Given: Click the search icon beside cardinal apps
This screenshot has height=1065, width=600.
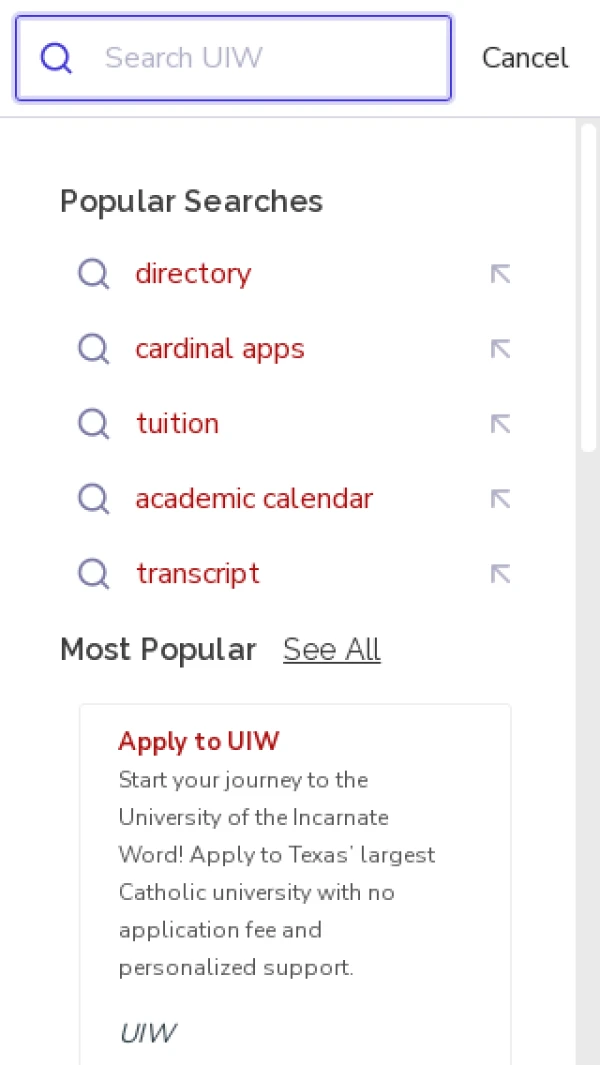Looking at the screenshot, I should (94, 349).
